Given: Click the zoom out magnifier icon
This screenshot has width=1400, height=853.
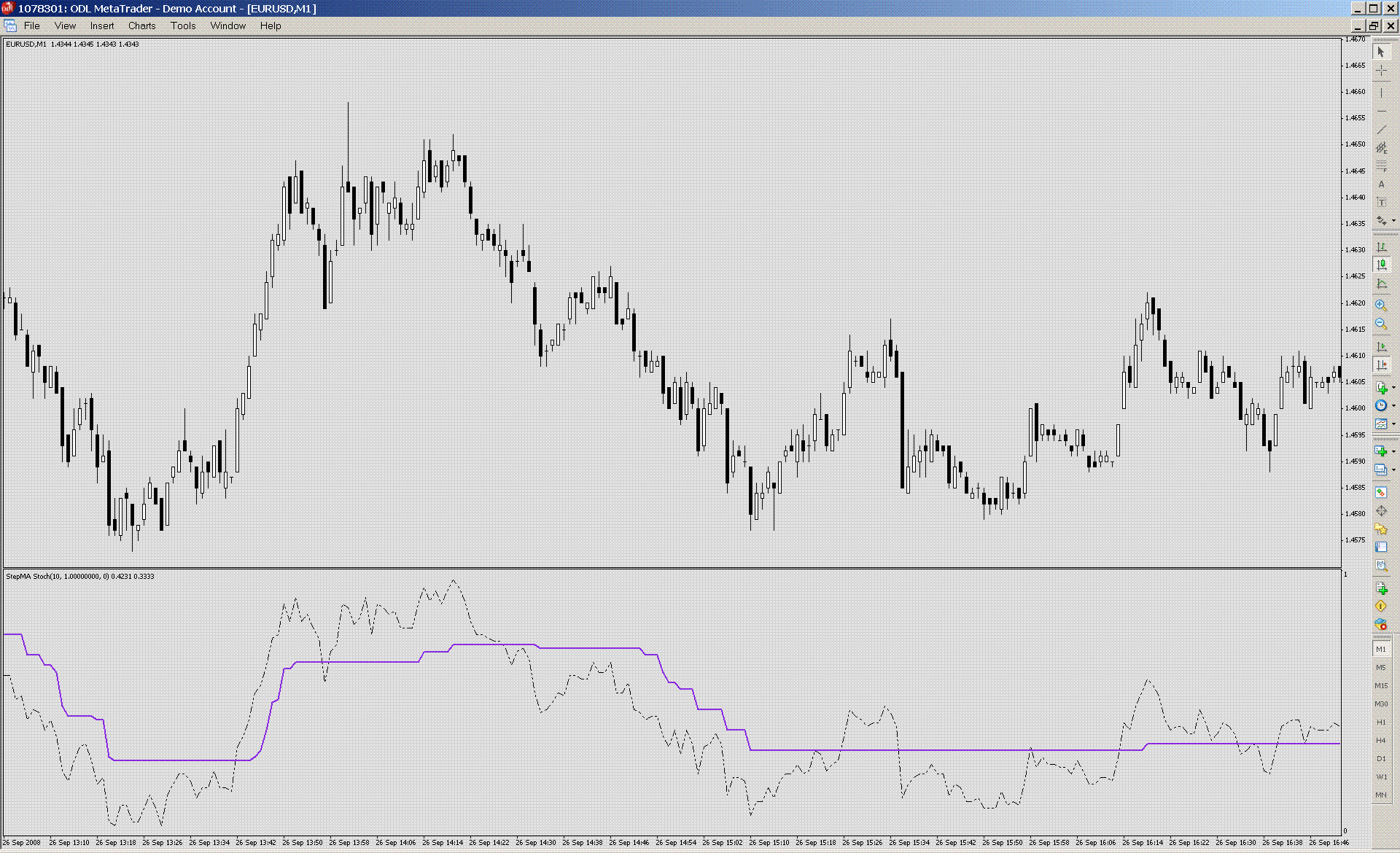Looking at the screenshot, I should click(1380, 324).
